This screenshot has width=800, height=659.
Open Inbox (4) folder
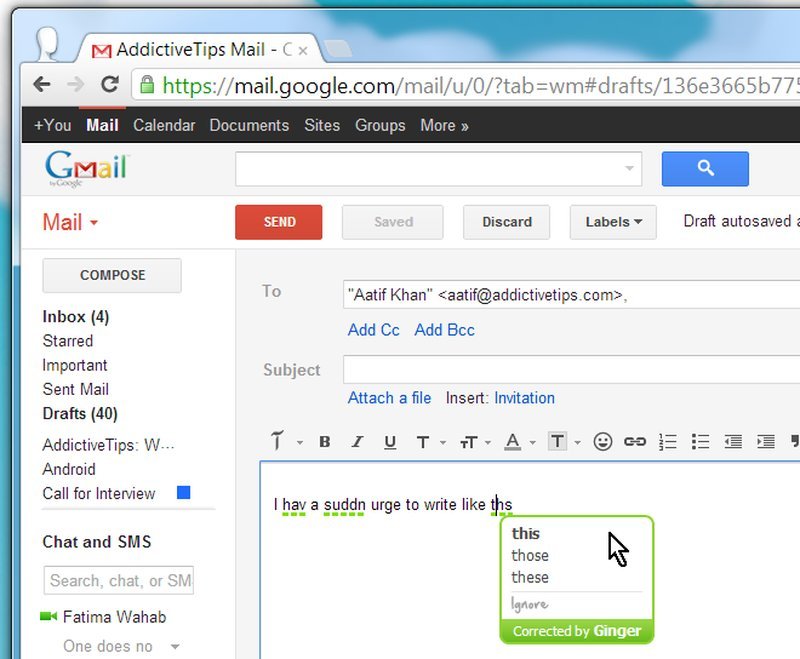[76, 317]
